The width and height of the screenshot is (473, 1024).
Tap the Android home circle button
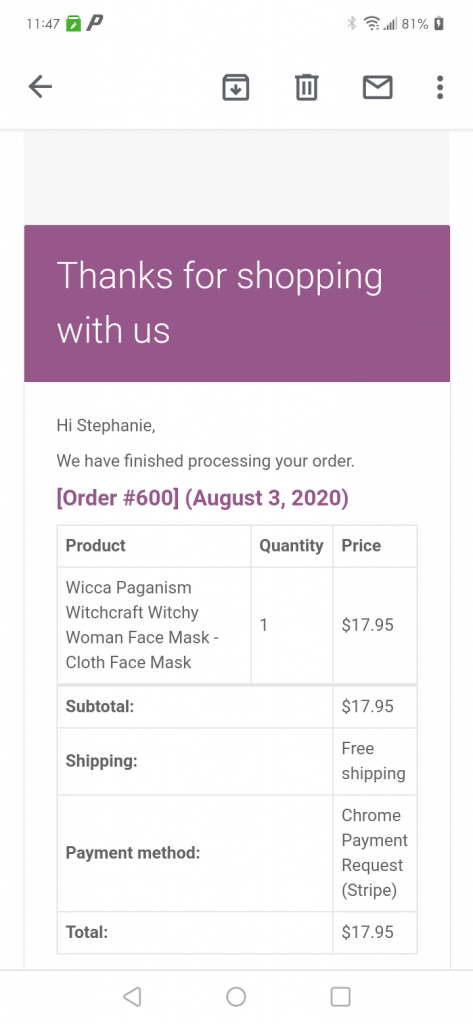pyautogui.click(x=236, y=997)
